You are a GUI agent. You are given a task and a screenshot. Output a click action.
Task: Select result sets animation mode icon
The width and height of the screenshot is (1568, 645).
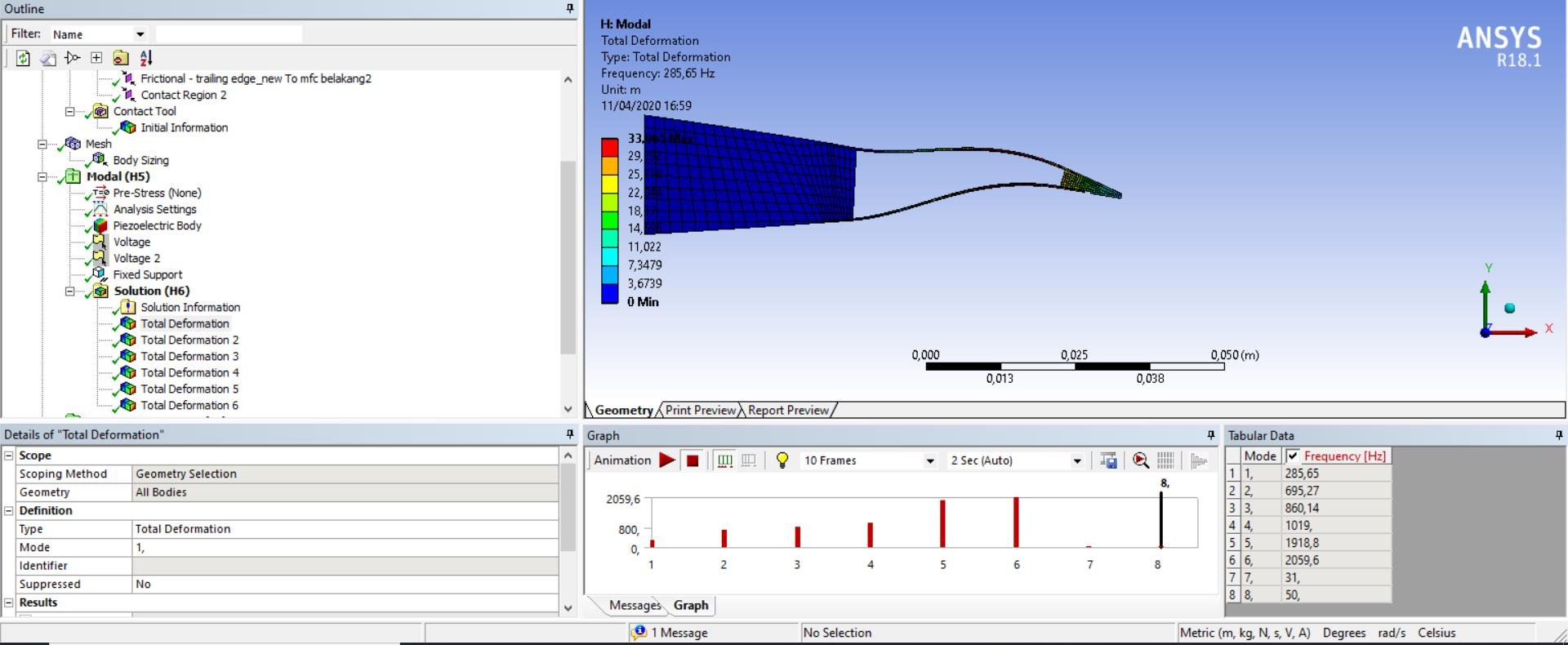[x=748, y=460]
